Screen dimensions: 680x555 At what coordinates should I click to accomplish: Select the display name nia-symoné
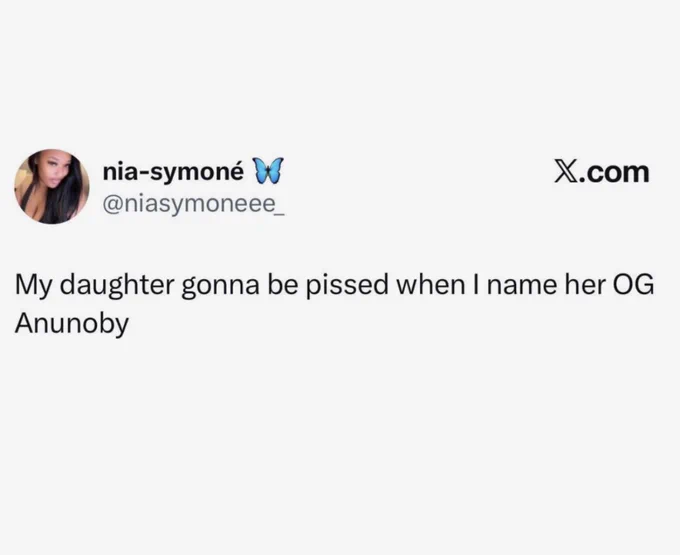click(x=173, y=172)
